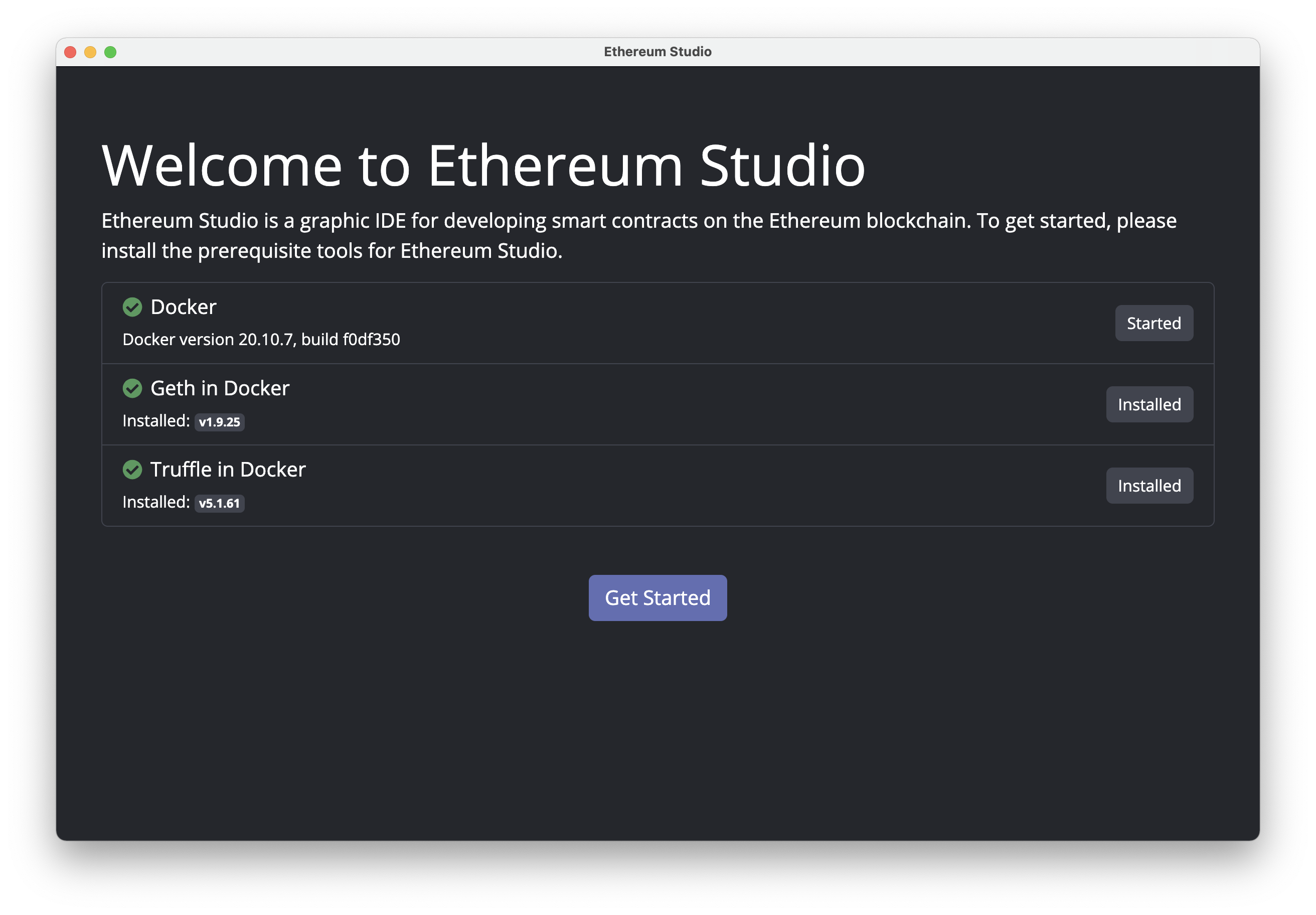Close the Ethereum Studio window
1316x915 pixels.
click(x=71, y=52)
